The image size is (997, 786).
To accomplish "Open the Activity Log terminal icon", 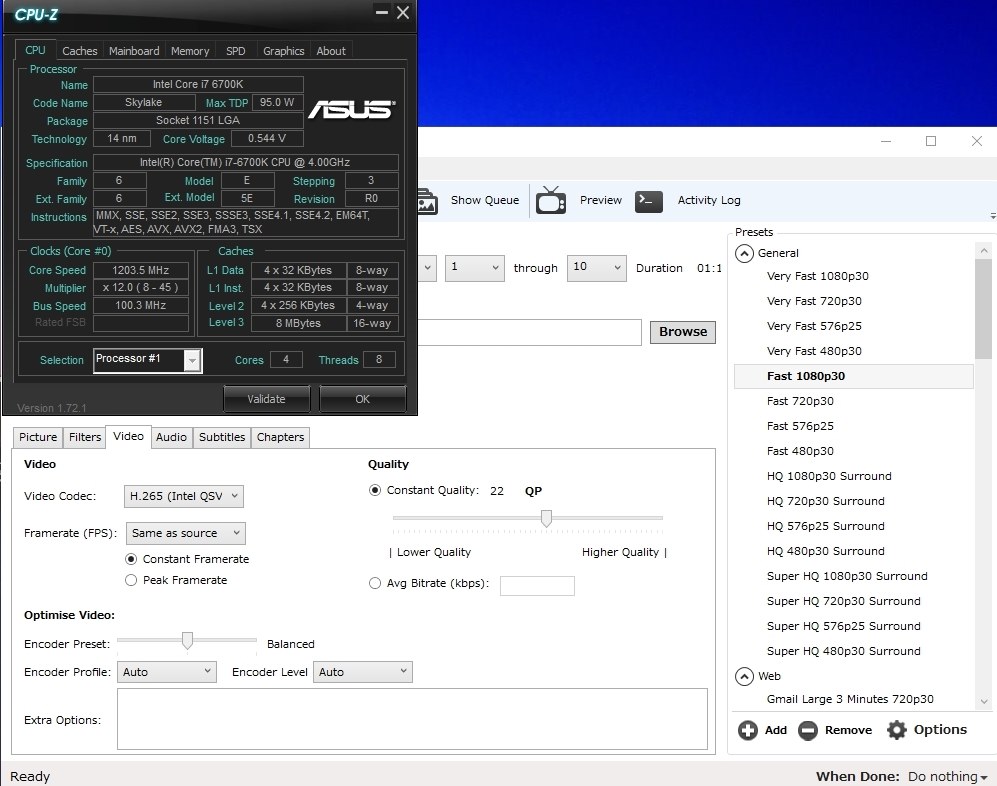I will coord(649,201).
